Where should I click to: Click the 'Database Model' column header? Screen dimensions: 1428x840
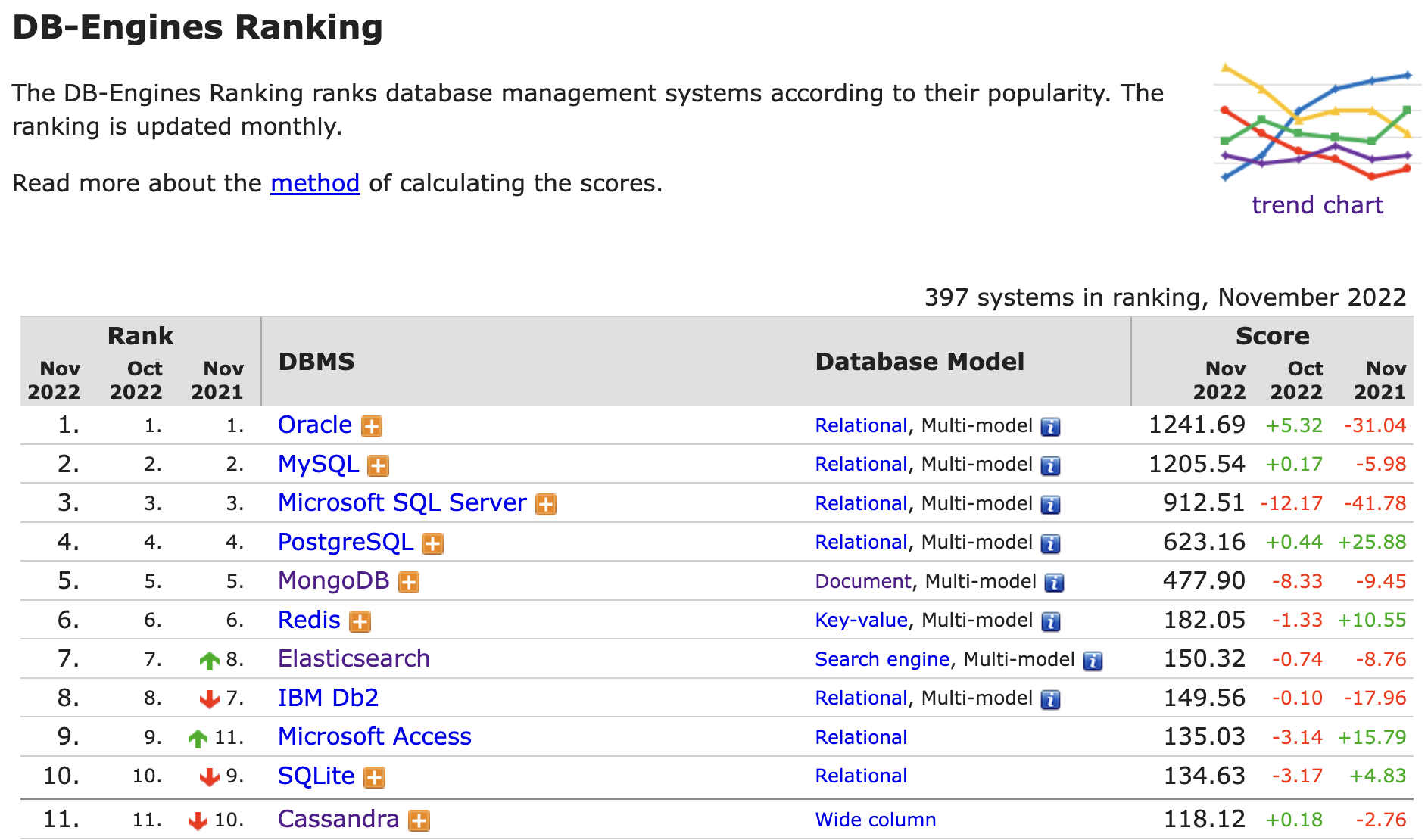[x=919, y=362]
